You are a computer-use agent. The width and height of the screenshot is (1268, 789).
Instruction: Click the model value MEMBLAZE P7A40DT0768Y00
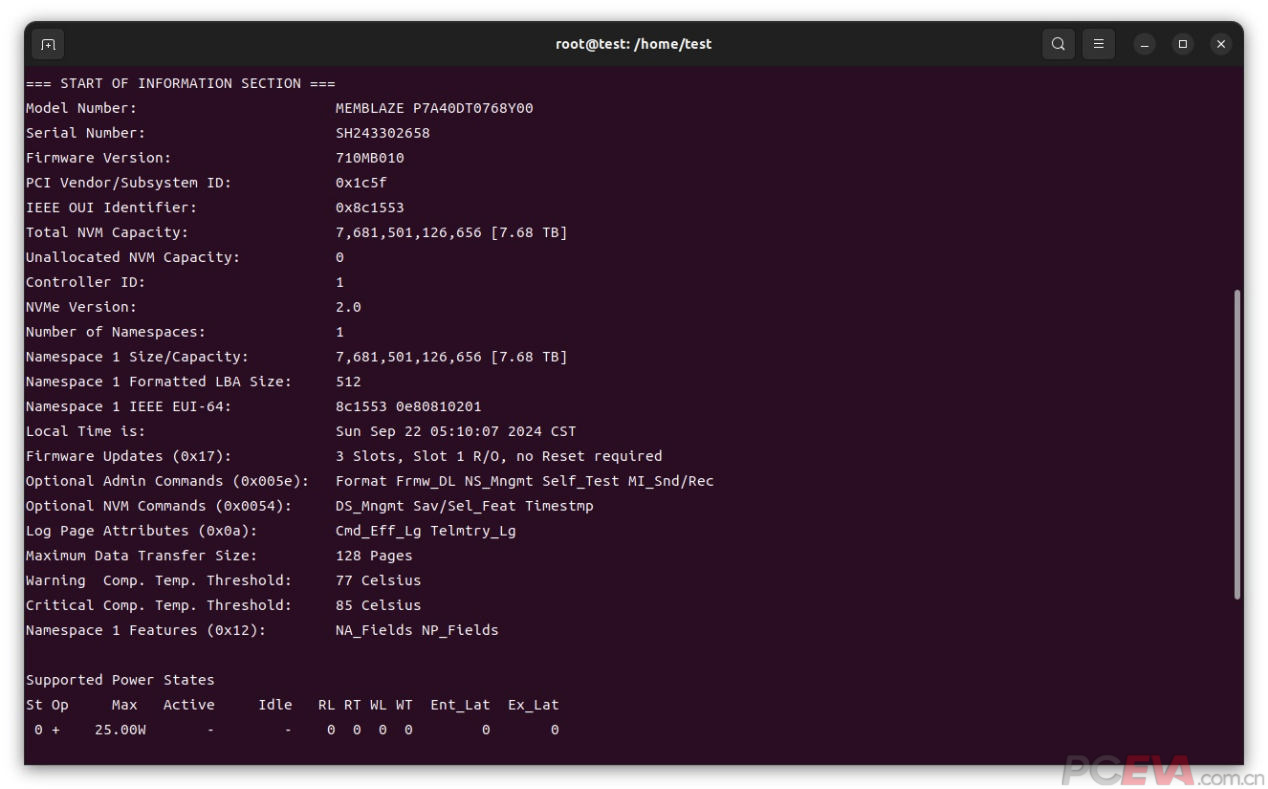tap(434, 108)
